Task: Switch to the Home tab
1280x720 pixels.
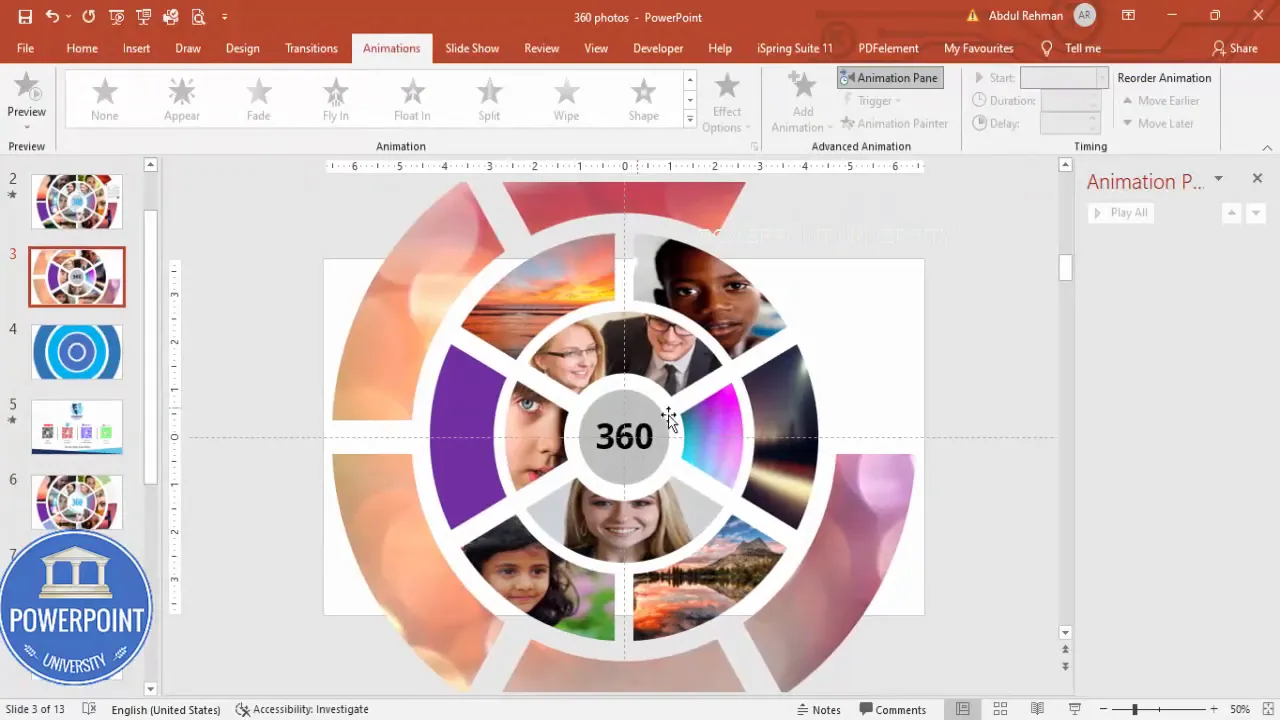Action: (82, 48)
